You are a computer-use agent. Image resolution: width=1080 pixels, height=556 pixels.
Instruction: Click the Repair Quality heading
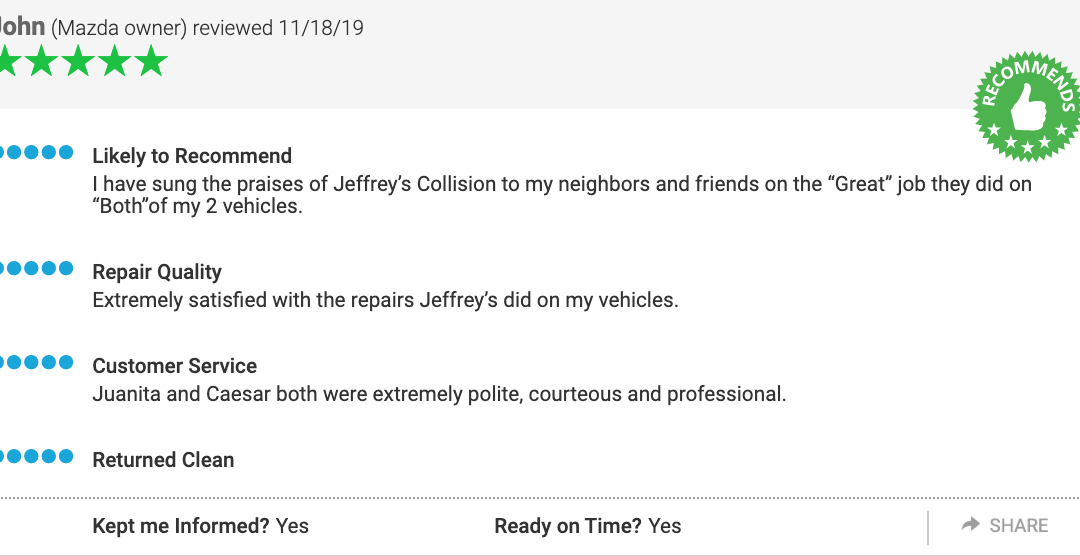(157, 272)
